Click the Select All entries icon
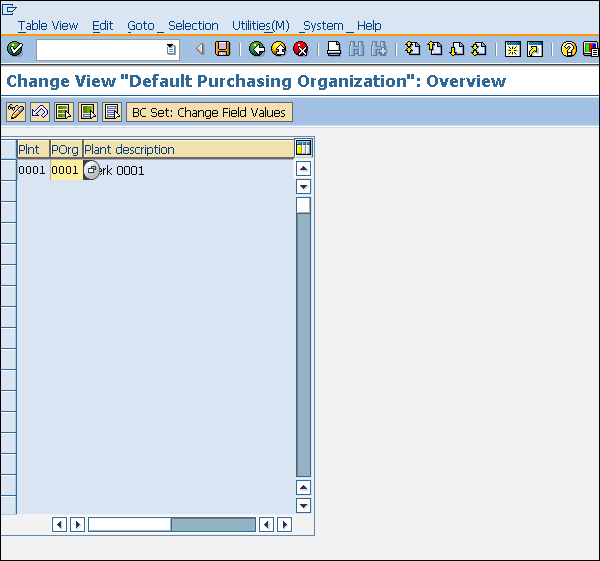 pos(64,112)
